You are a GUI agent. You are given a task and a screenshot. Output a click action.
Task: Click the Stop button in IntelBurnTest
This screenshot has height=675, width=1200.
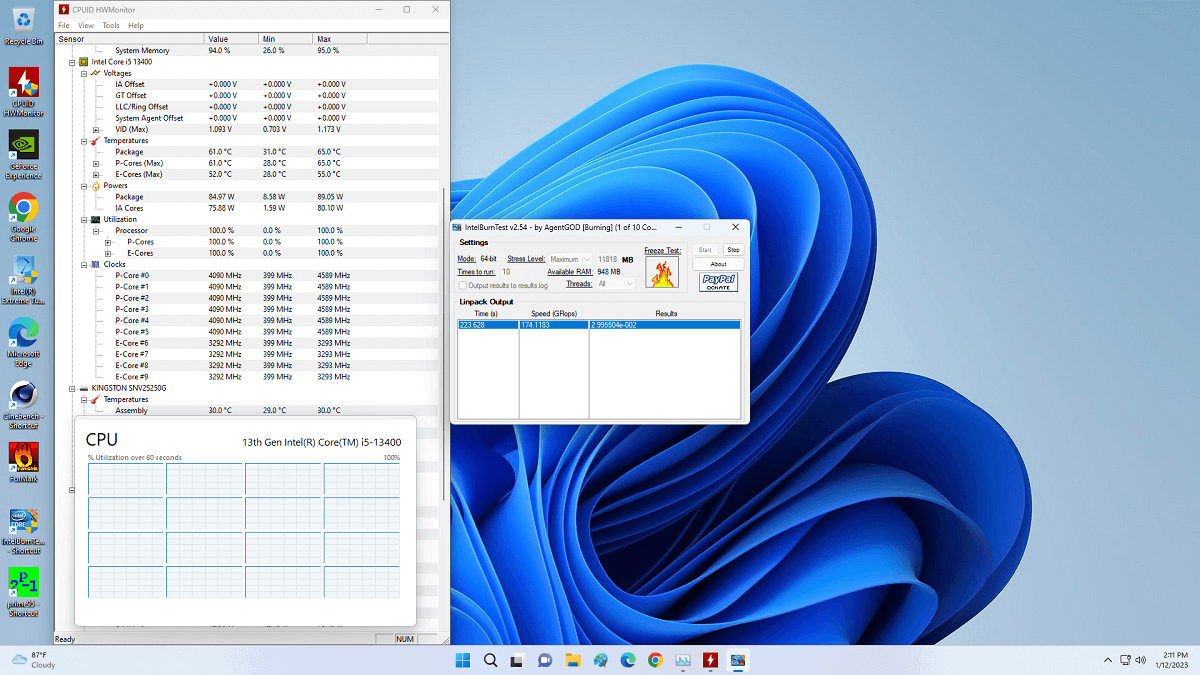[733, 250]
